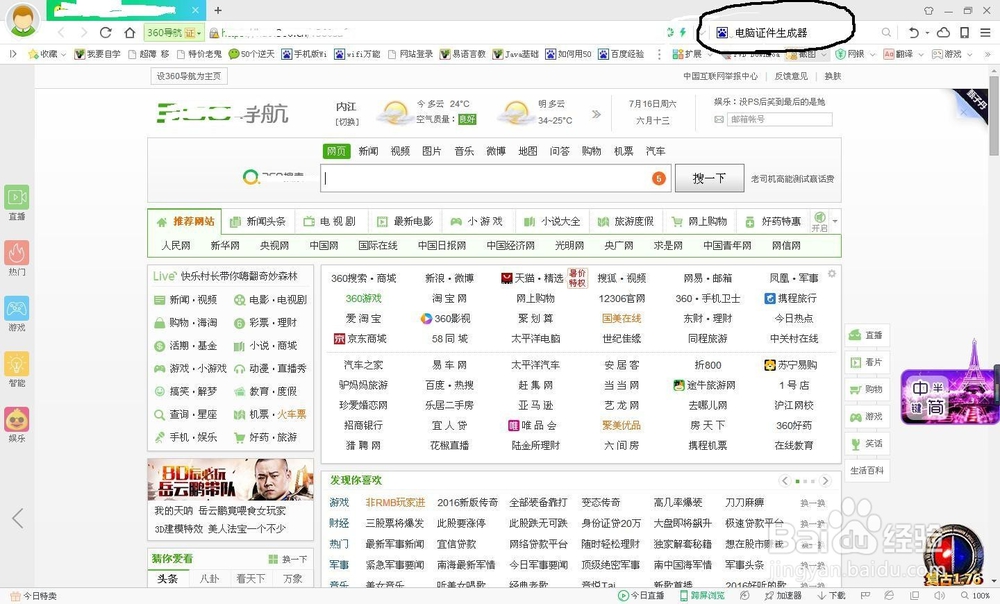Toggle the sidebar arrow in bookmarks bar
Image resolution: width=1000 pixels, height=604 pixels.
pyautogui.click(x=13, y=54)
